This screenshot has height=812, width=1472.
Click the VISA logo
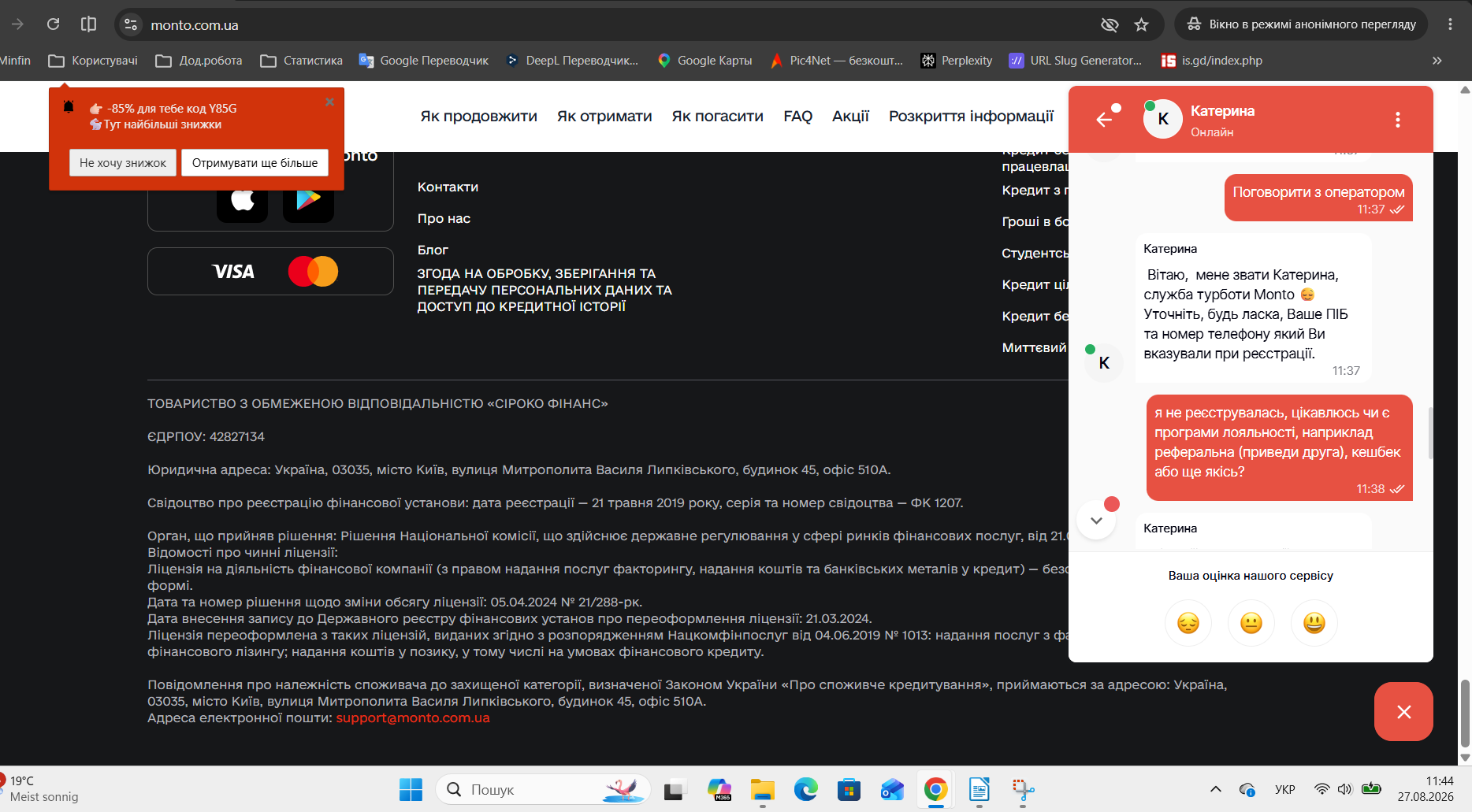pyautogui.click(x=233, y=272)
